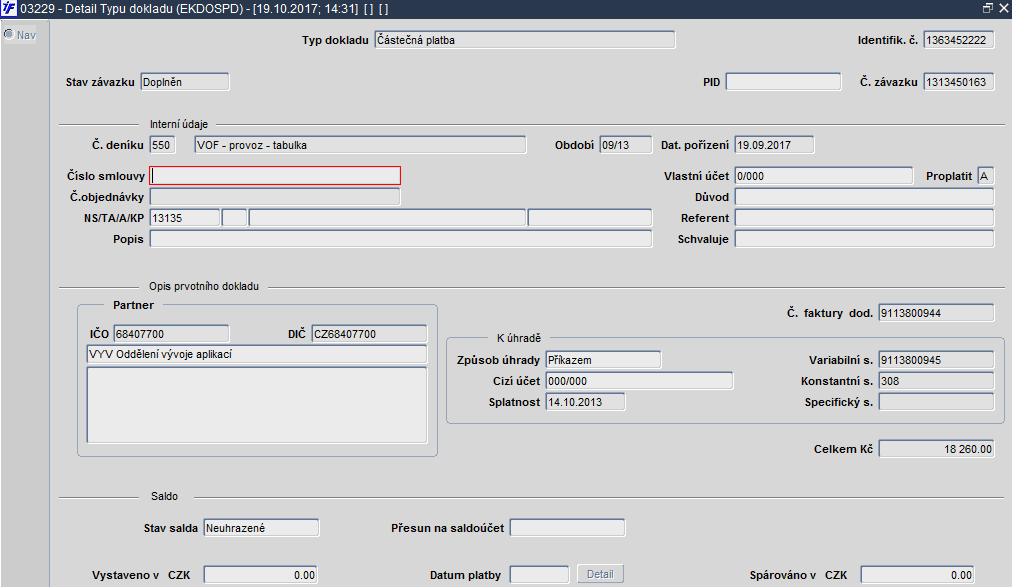The width and height of the screenshot is (1012, 587).
Task: Click the Proplatit field showing A
Action: [986, 176]
